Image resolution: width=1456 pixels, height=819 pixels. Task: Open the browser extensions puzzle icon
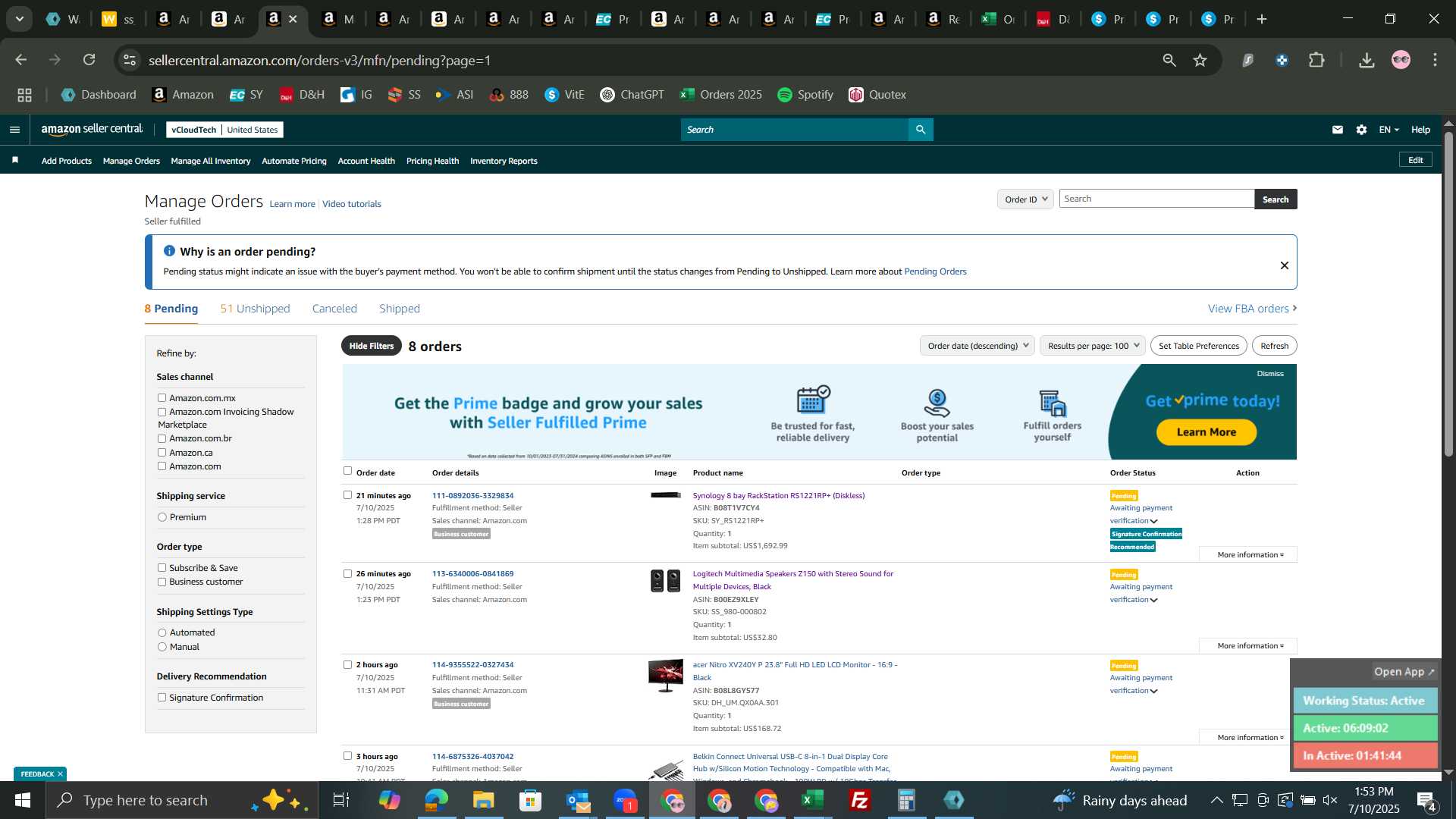pos(1316,60)
